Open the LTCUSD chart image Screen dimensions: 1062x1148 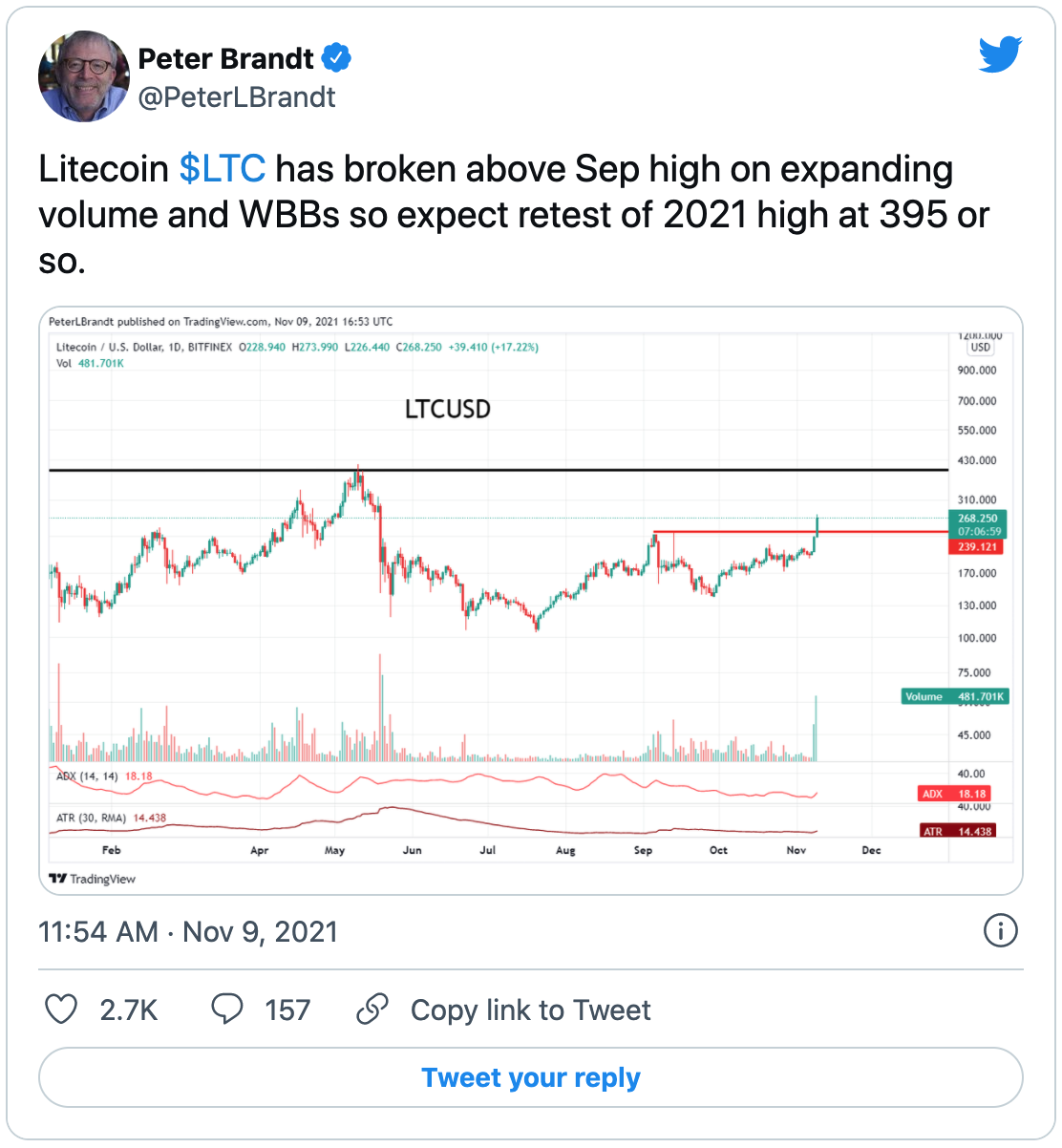coord(531,601)
